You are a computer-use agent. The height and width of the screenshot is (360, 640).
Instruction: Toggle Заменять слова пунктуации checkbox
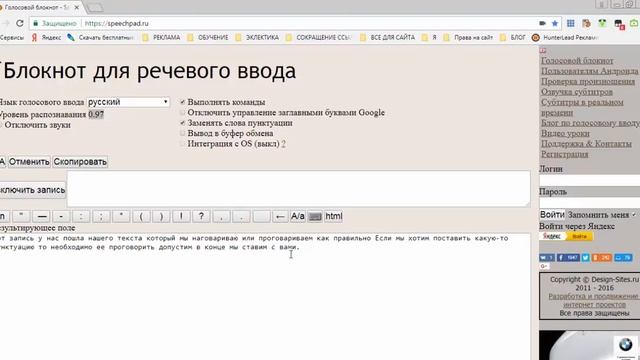point(182,123)
